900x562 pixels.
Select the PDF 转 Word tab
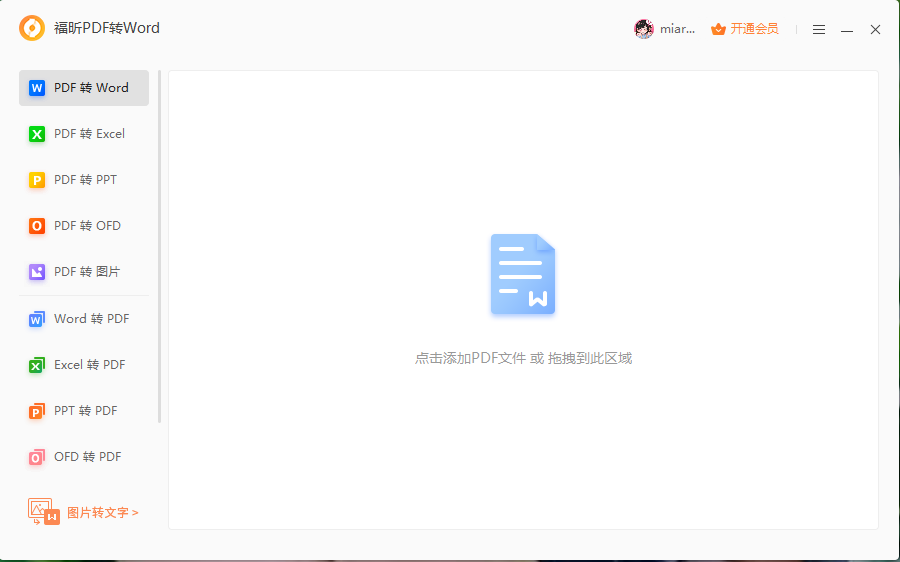click(x=84, y=88)
